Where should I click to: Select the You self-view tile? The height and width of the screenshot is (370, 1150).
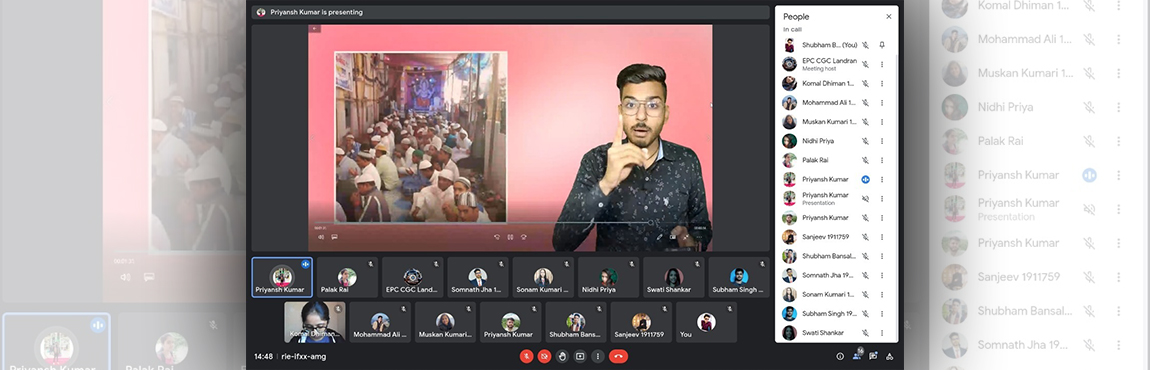707,322
